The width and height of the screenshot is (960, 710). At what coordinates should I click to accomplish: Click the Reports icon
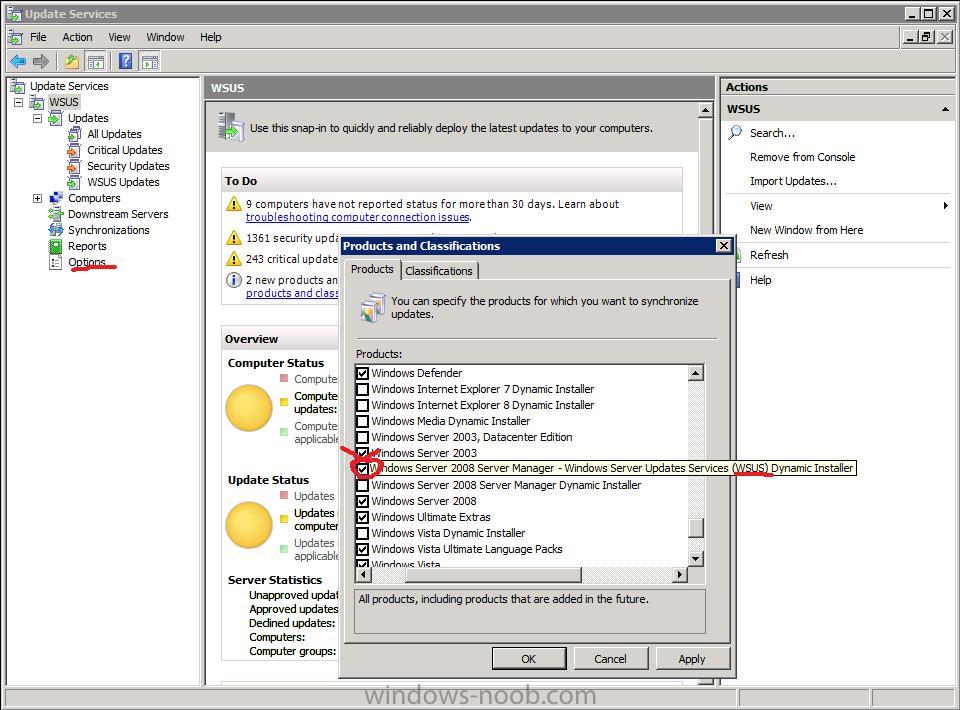click(x=56, y=246)
